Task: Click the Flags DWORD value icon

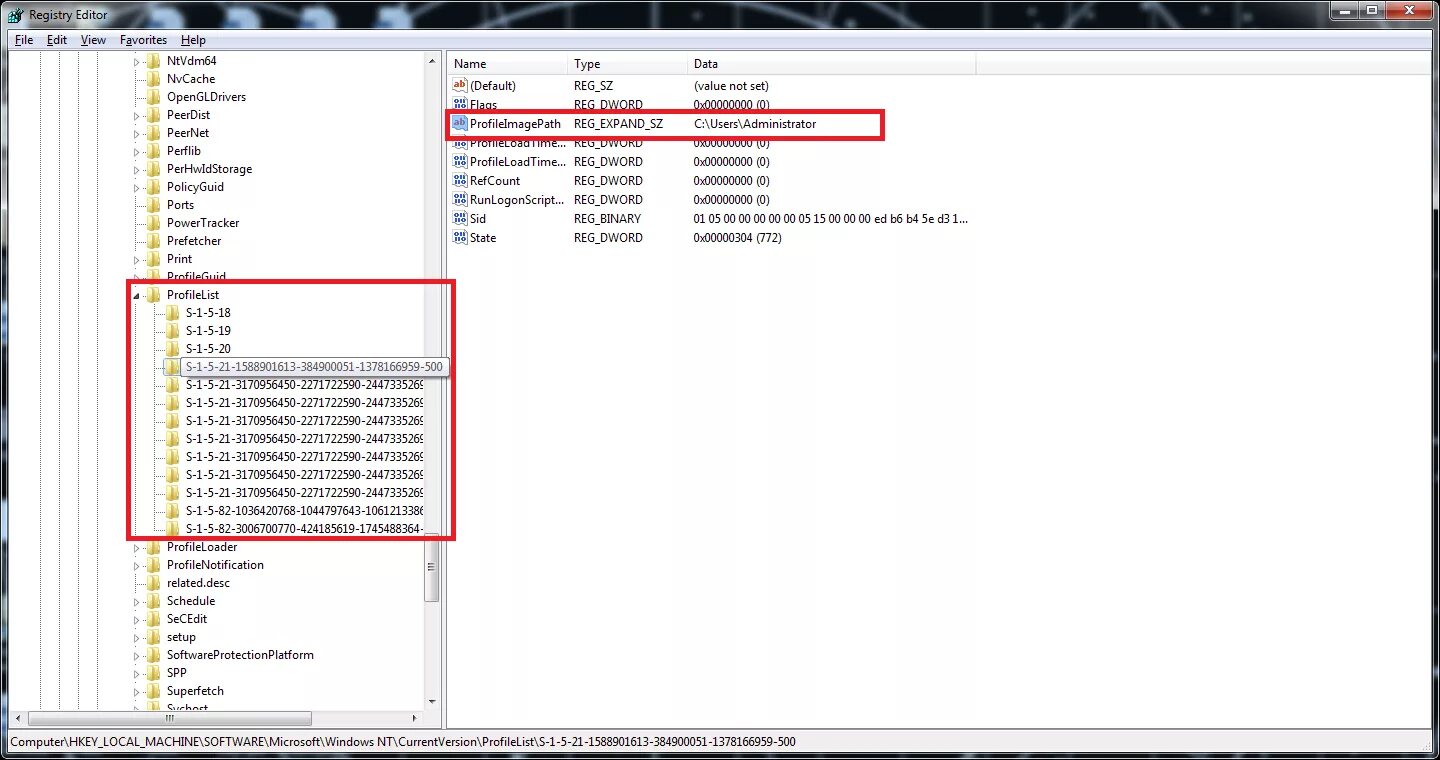Action: (460, 105)
